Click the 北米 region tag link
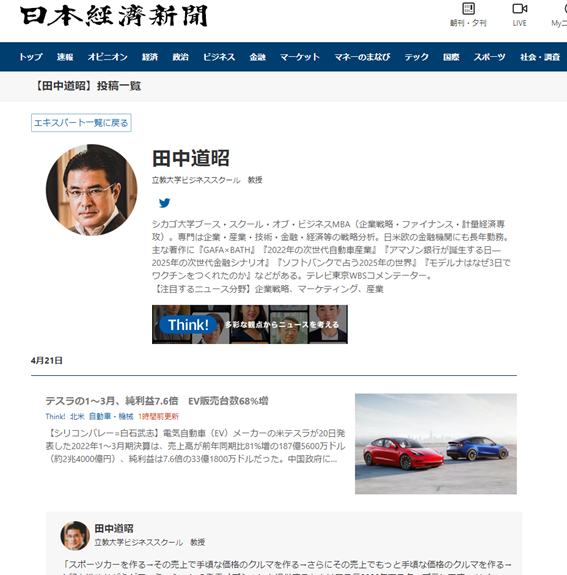Viewport: 567px width, 575px height. 77,416
